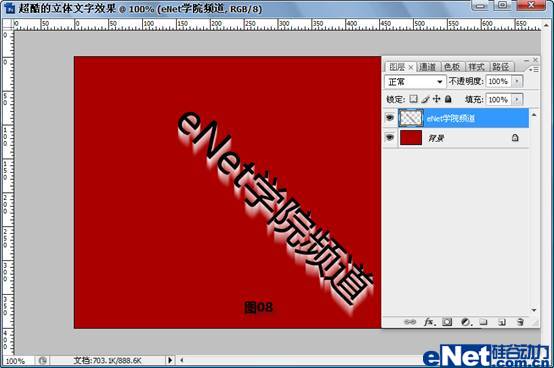
Task: Click the 填充 100% value field
Action: click(x=499, y=99)
